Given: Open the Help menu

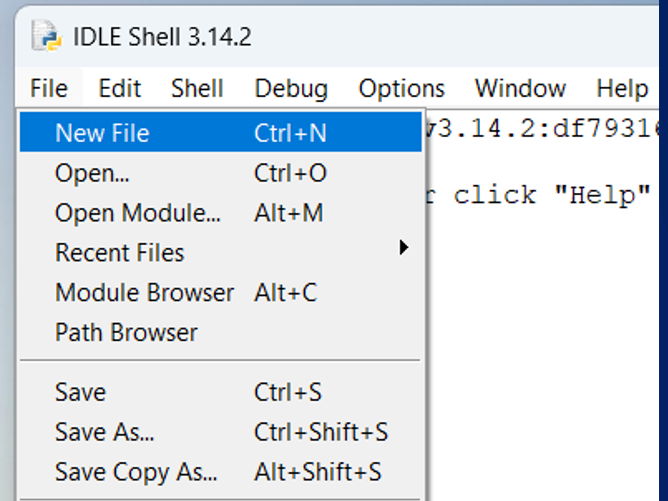Looking at the screenshot, I should [x=621, y=88].
